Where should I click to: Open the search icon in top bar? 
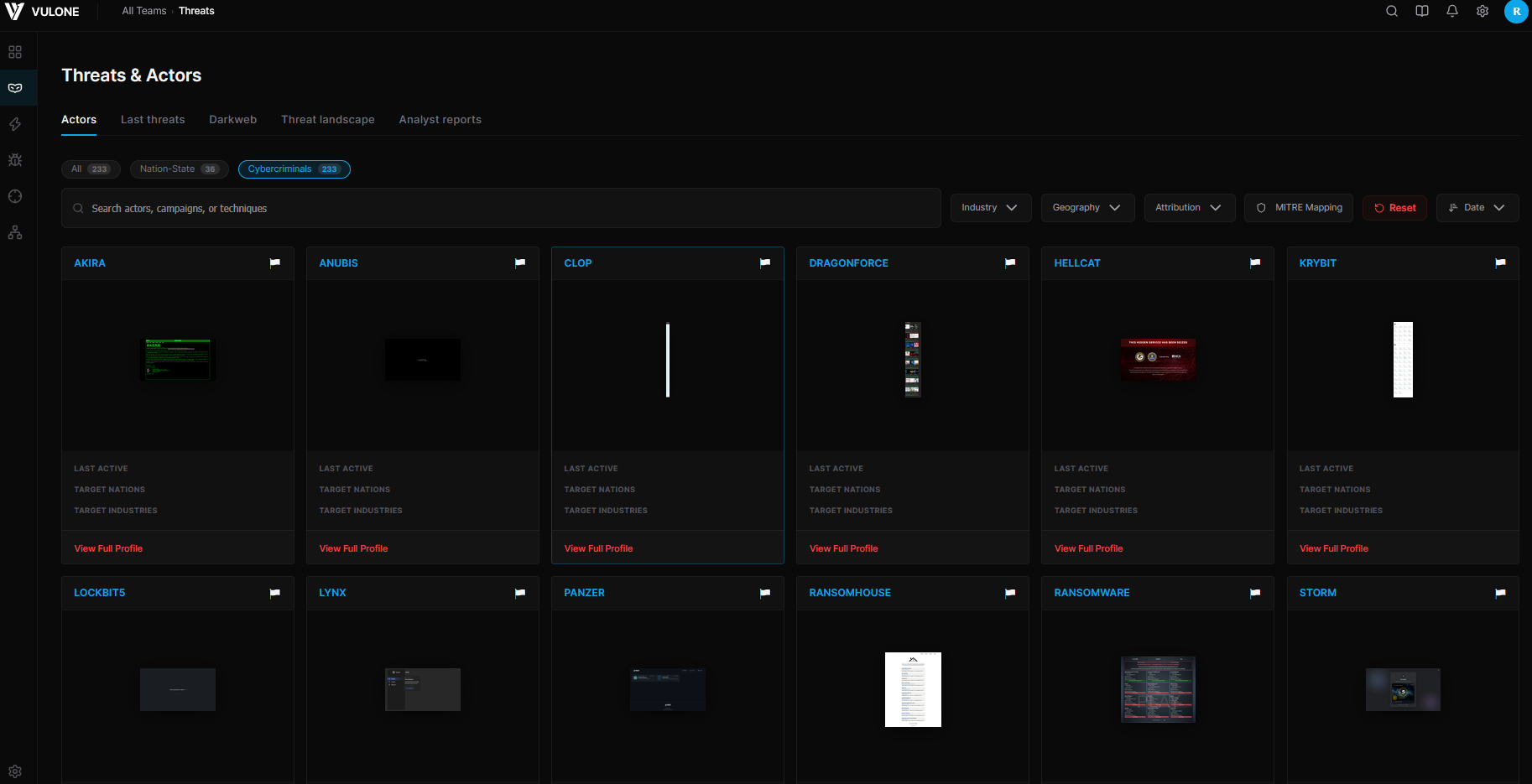[1392, 11]
